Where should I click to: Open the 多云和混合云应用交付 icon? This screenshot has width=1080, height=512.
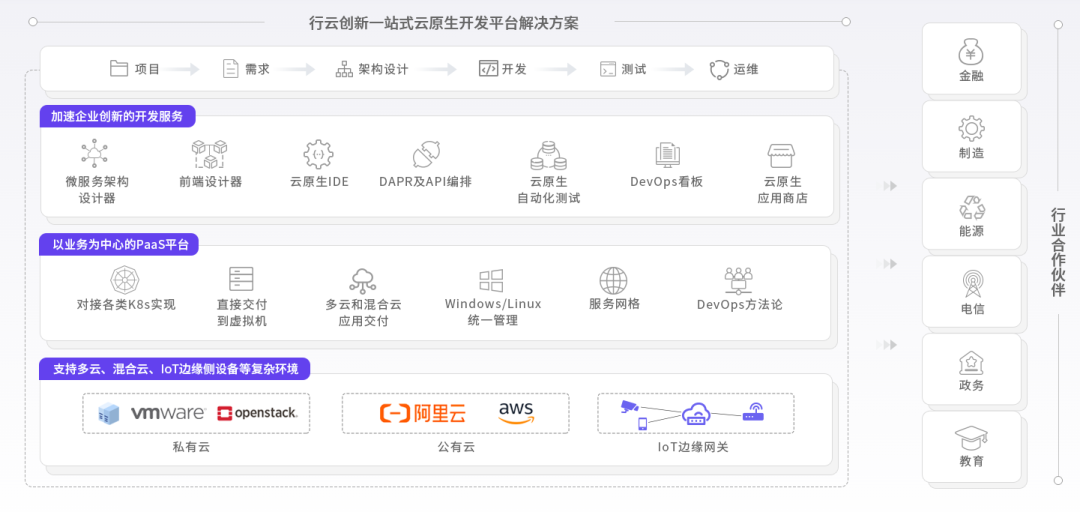[363, 280]
